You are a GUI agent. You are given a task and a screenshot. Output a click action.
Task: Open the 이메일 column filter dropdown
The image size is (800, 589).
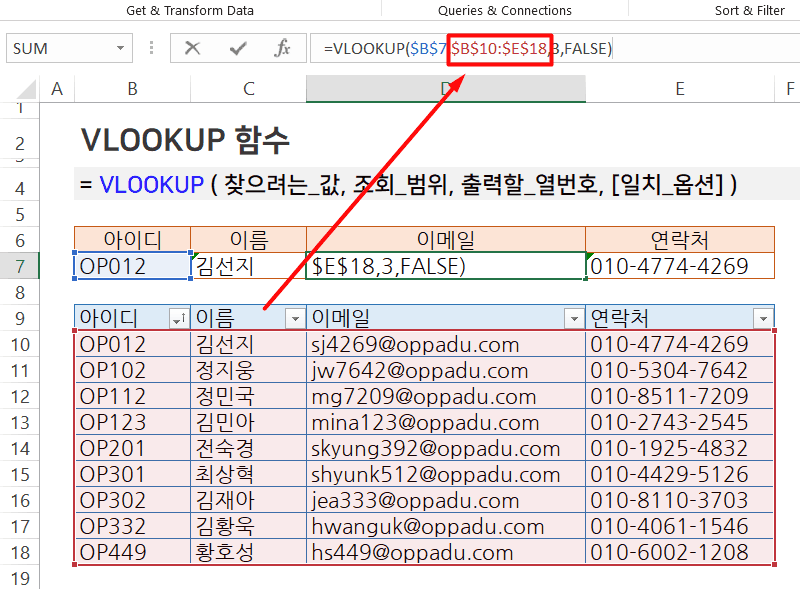(x=574, y=319)
